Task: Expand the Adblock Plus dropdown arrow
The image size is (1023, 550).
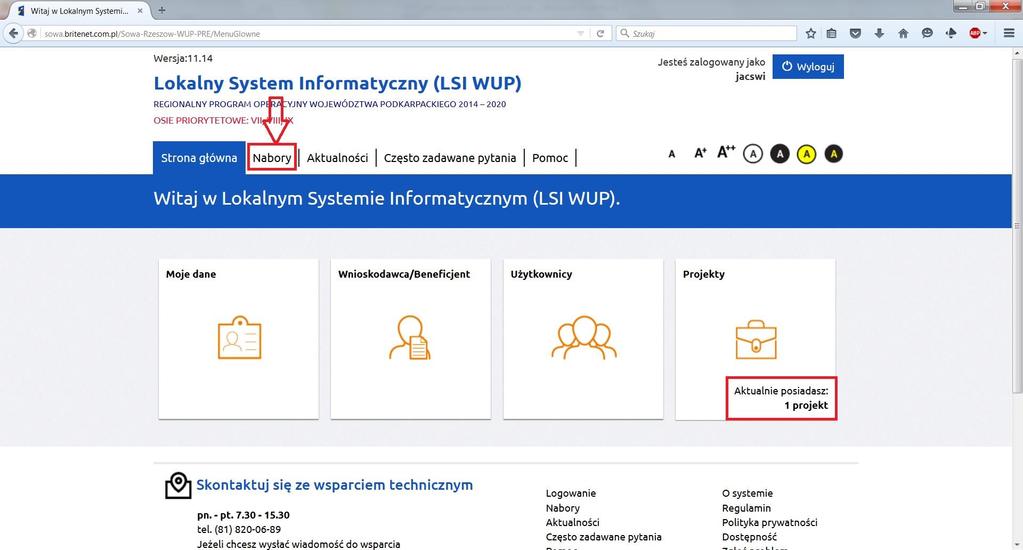Action: 985,33
